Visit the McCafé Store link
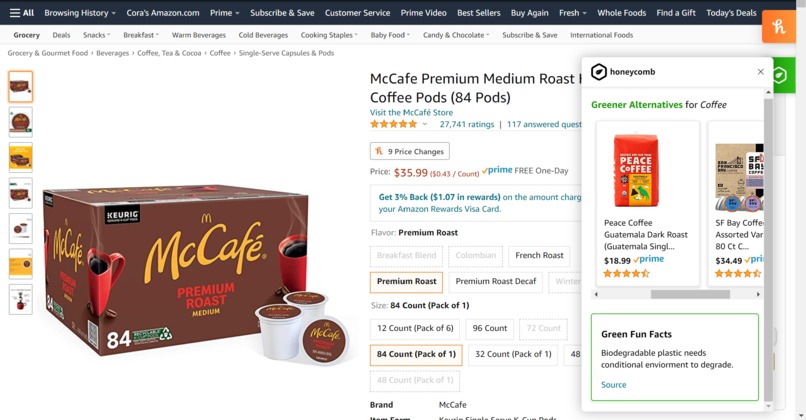The height and width of the screenshot is (420, 806). click(411, 113)
